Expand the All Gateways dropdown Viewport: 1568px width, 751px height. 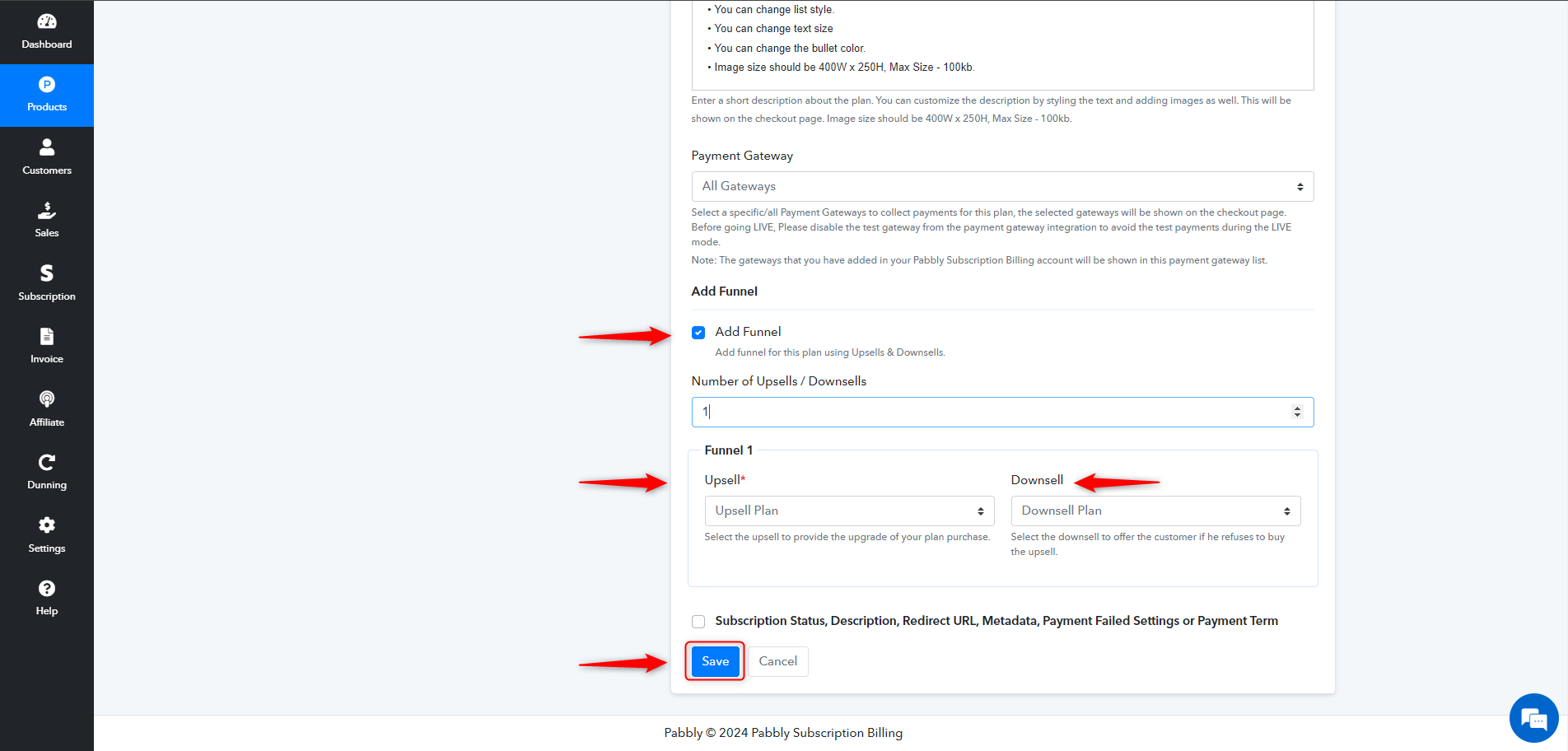tap(1002, 186)
